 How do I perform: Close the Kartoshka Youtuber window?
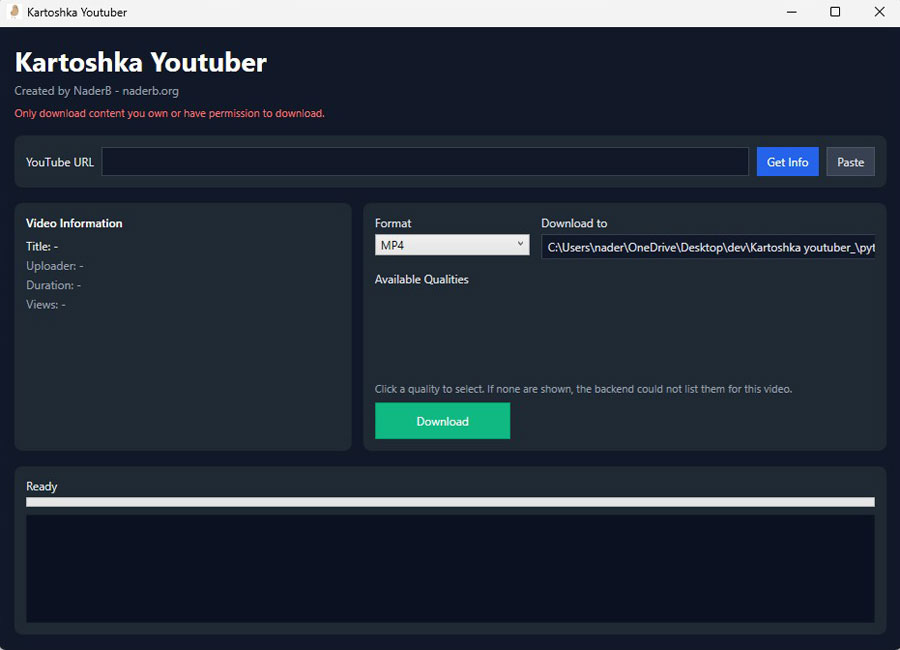tap(879, 11)
